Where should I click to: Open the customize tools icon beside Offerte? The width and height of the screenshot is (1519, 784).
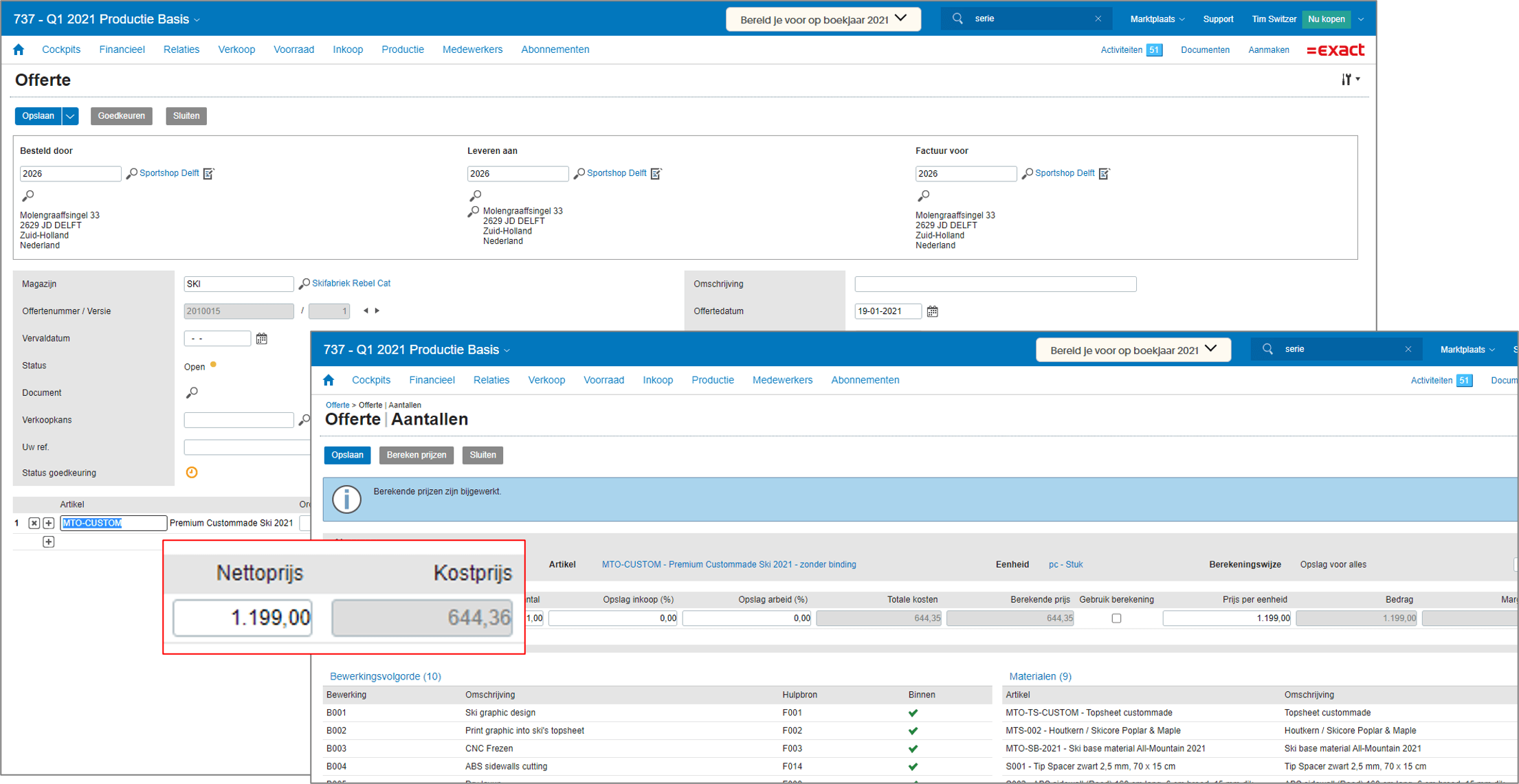(x=1349, y=80)
